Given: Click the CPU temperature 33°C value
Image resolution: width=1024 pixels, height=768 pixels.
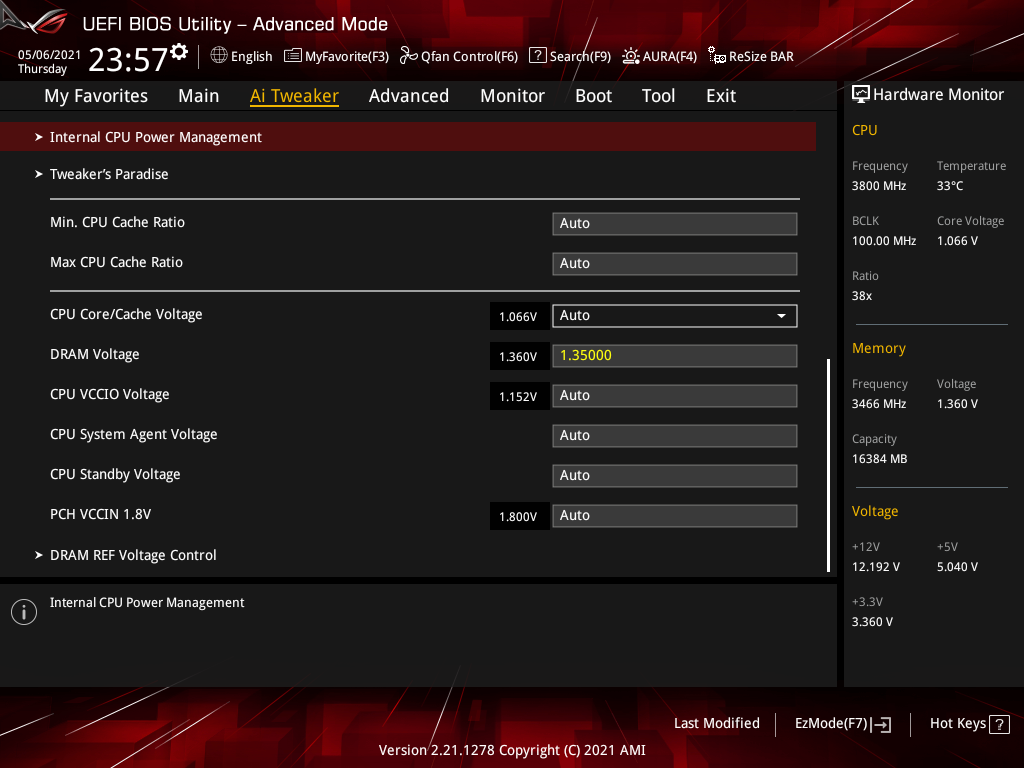Looking at the screenshot, I should tap(950, 186).
